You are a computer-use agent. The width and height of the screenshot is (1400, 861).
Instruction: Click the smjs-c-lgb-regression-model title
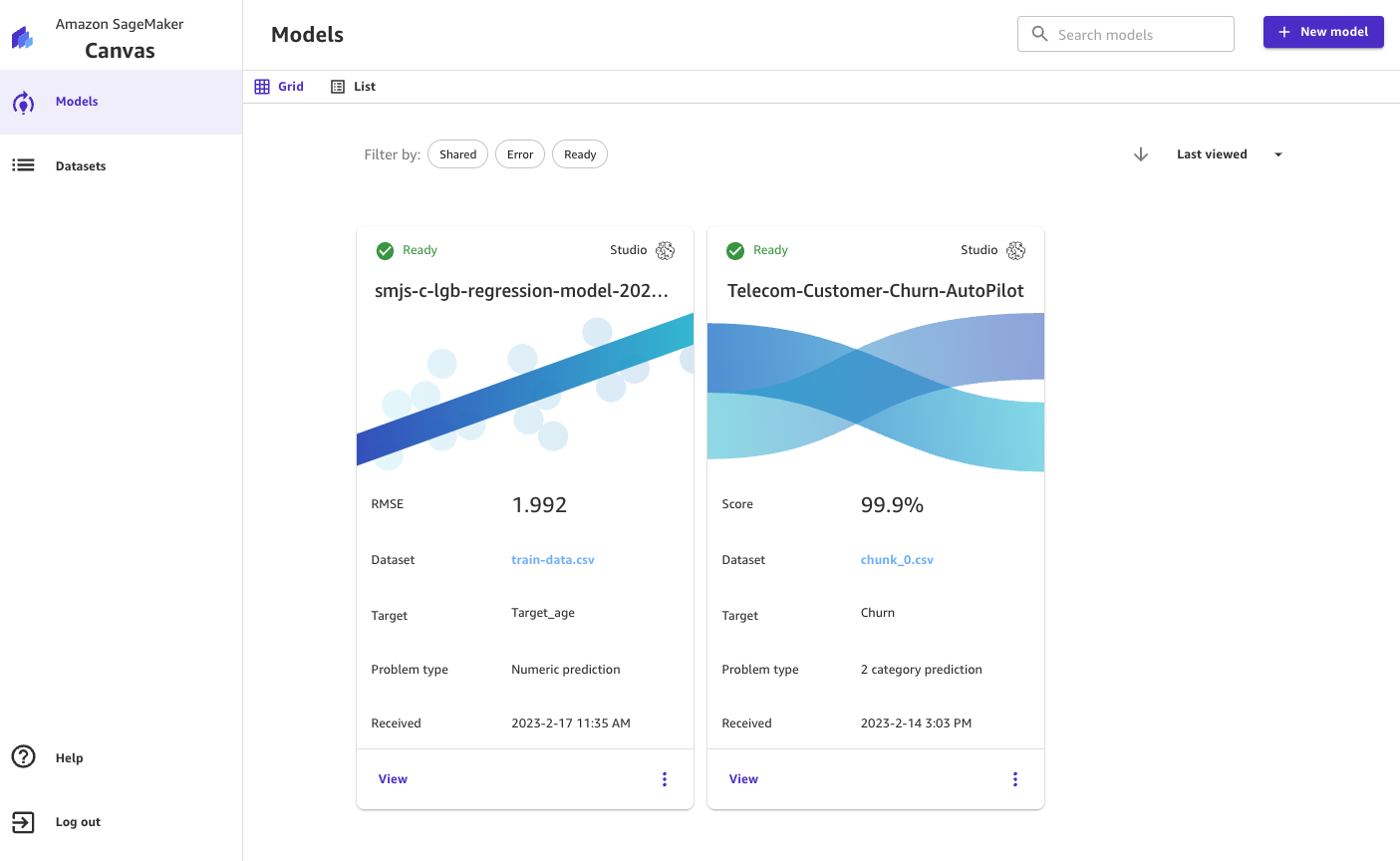(x=521, y=291)
